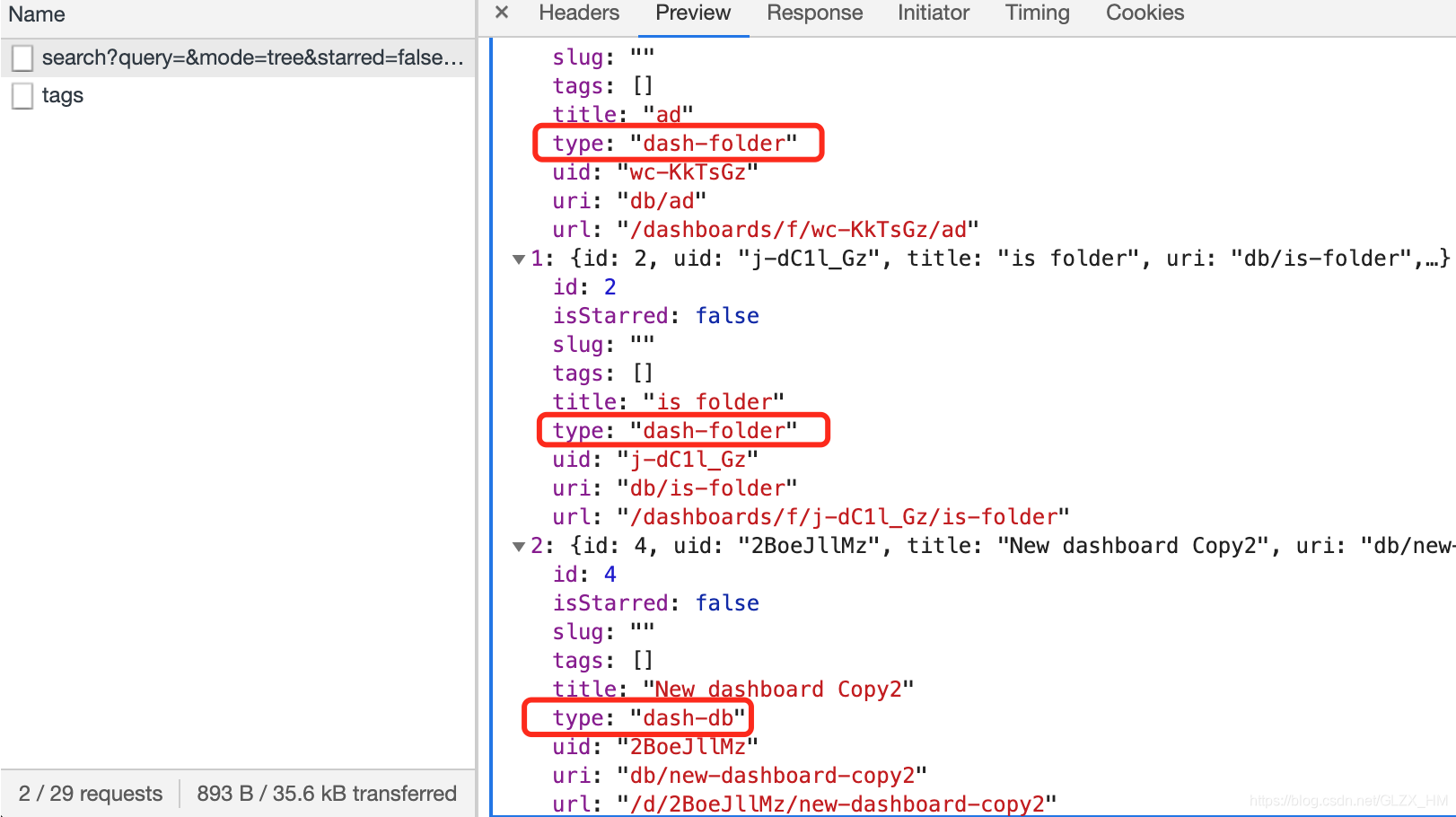
Task: Click the file icon beside search?query request
Action: tap(22, 58)
